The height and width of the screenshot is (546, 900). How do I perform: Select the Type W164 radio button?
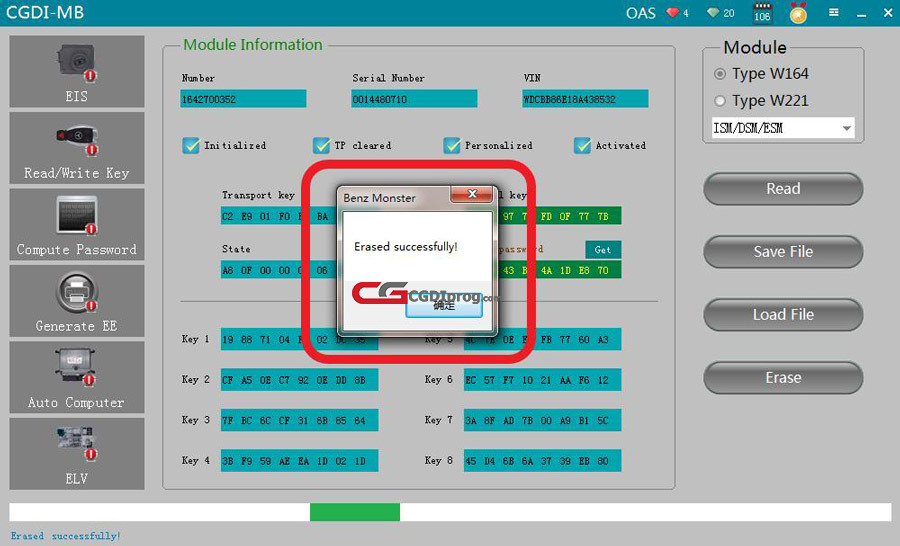coord(720,74)
